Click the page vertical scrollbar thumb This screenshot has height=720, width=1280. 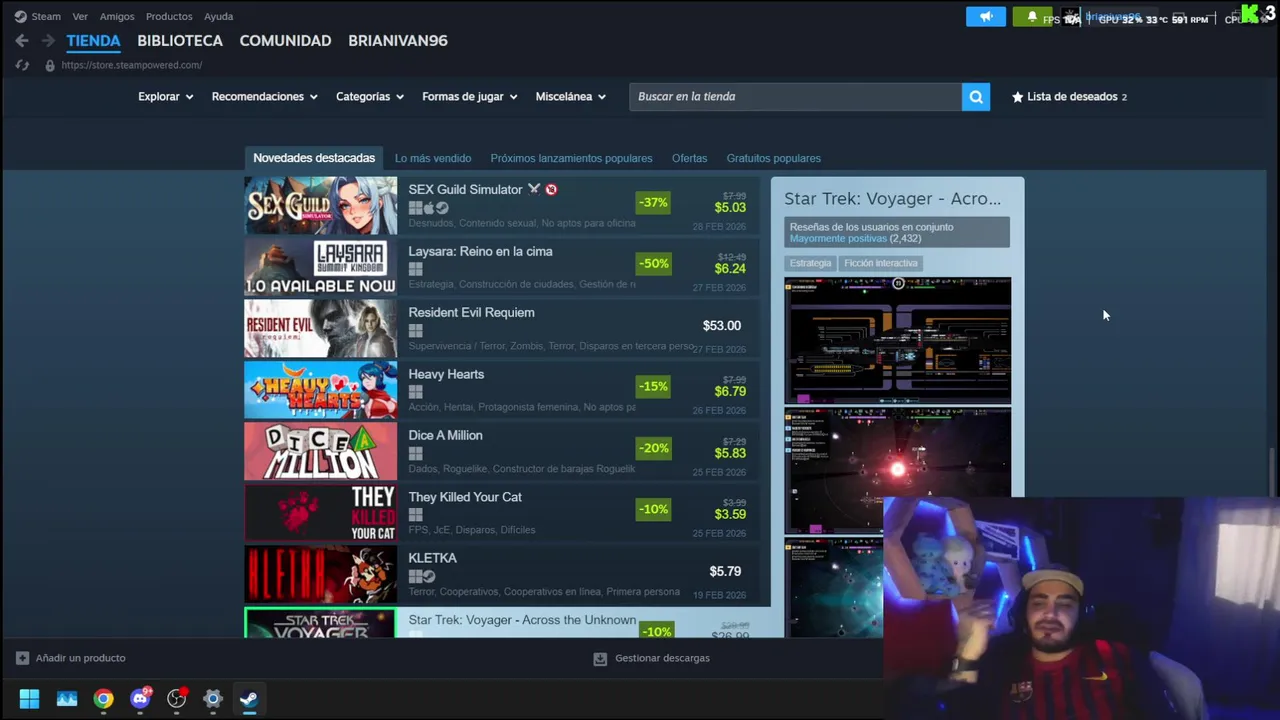click(1272, 472)
